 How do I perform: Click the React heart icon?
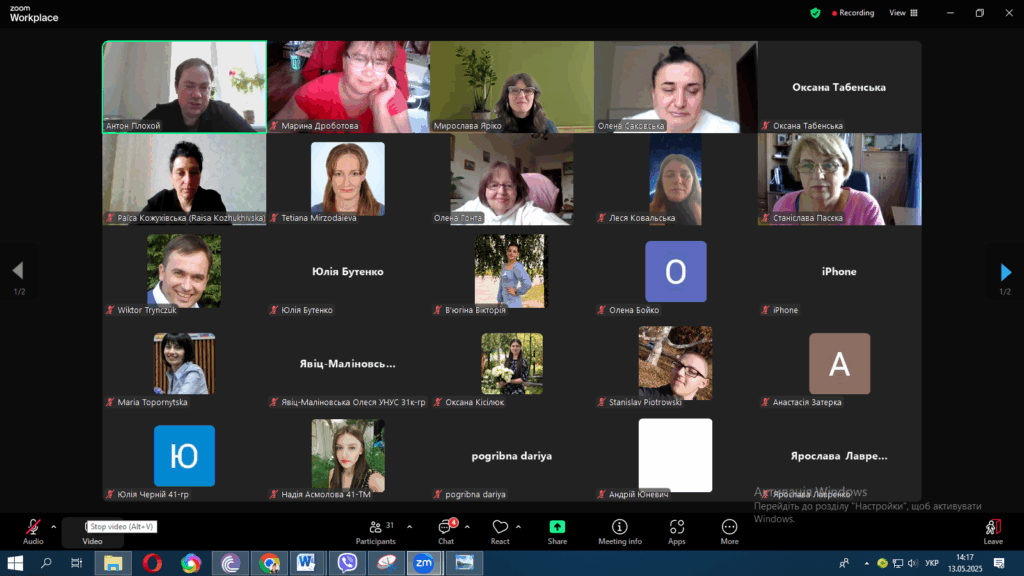500,528
